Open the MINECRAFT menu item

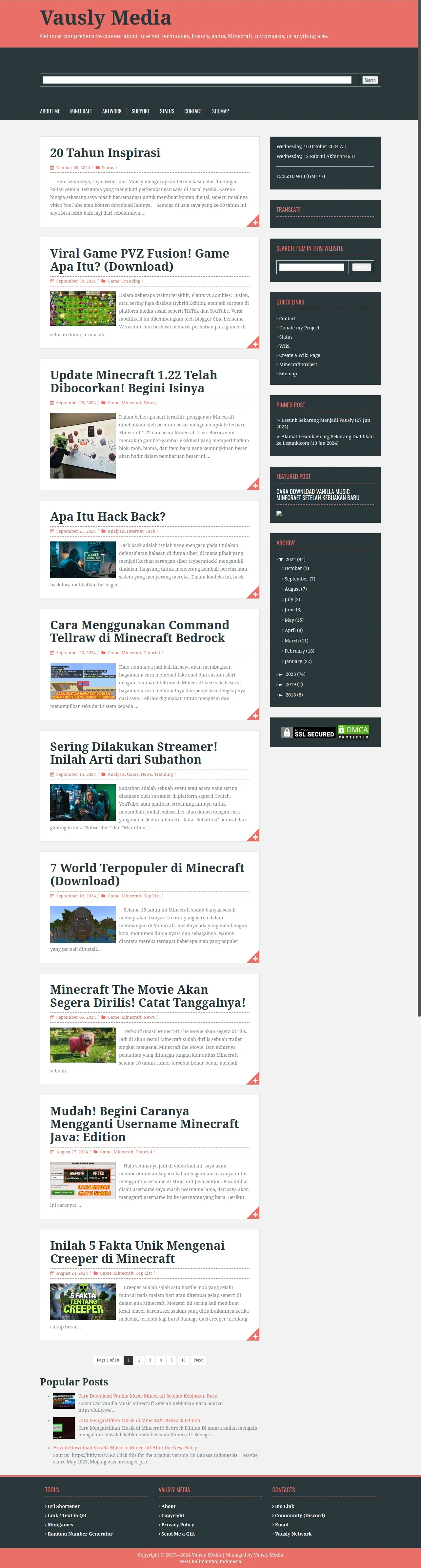coord(81,111)
